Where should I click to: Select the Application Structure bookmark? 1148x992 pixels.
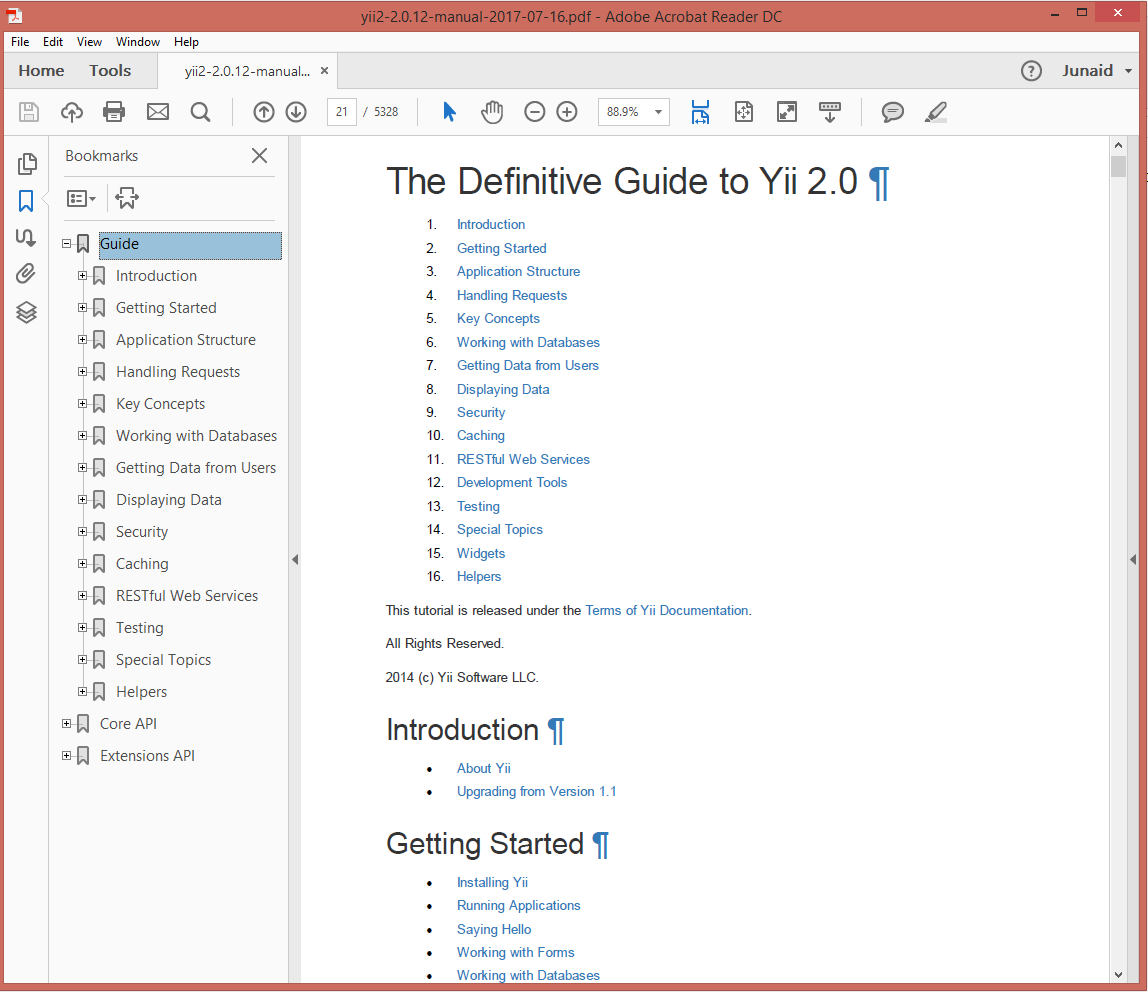click(186, 340)
